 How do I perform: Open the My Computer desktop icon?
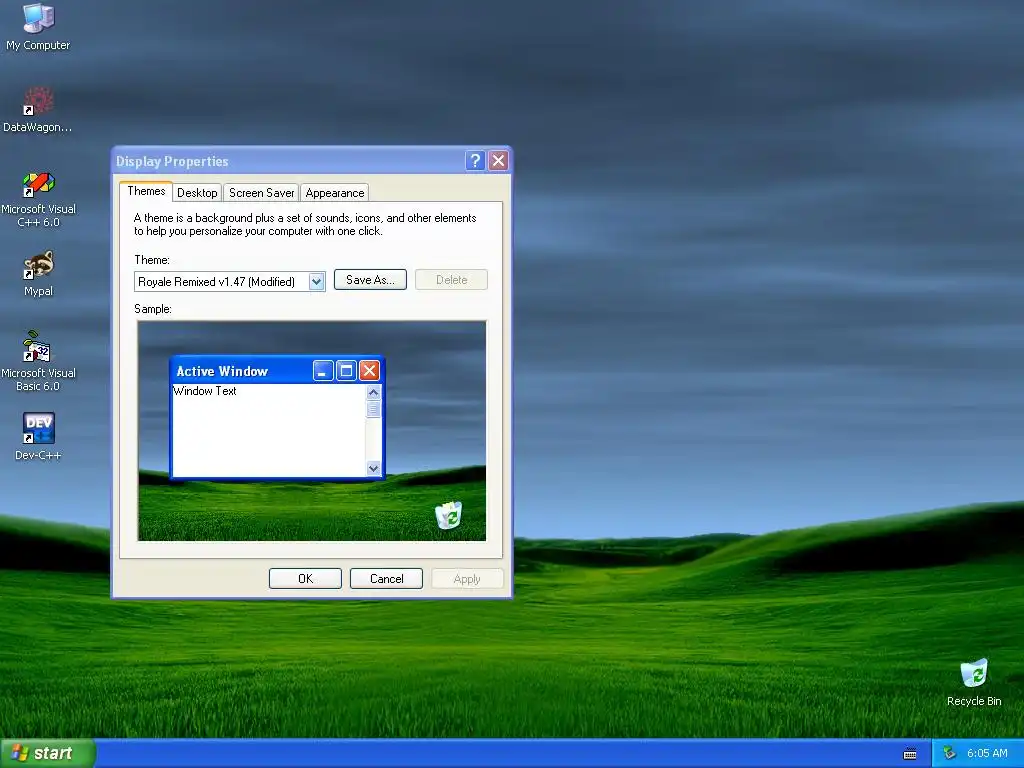click(38, 26)
